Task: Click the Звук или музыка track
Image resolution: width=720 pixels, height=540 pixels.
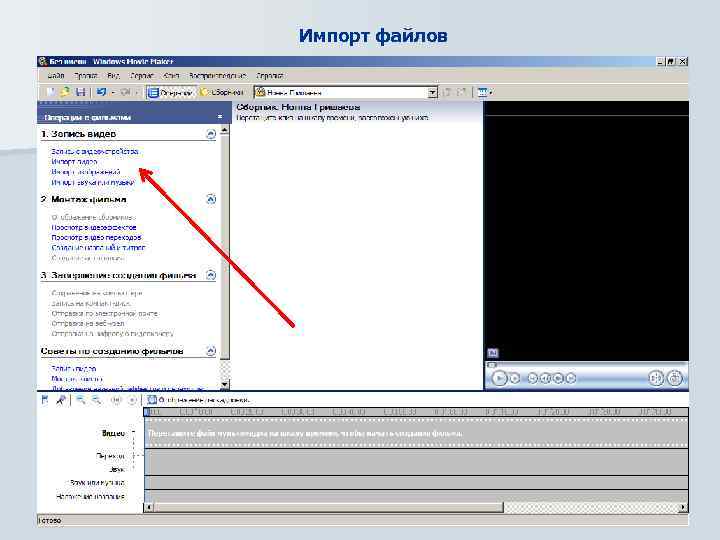Action: click(416, 483)
